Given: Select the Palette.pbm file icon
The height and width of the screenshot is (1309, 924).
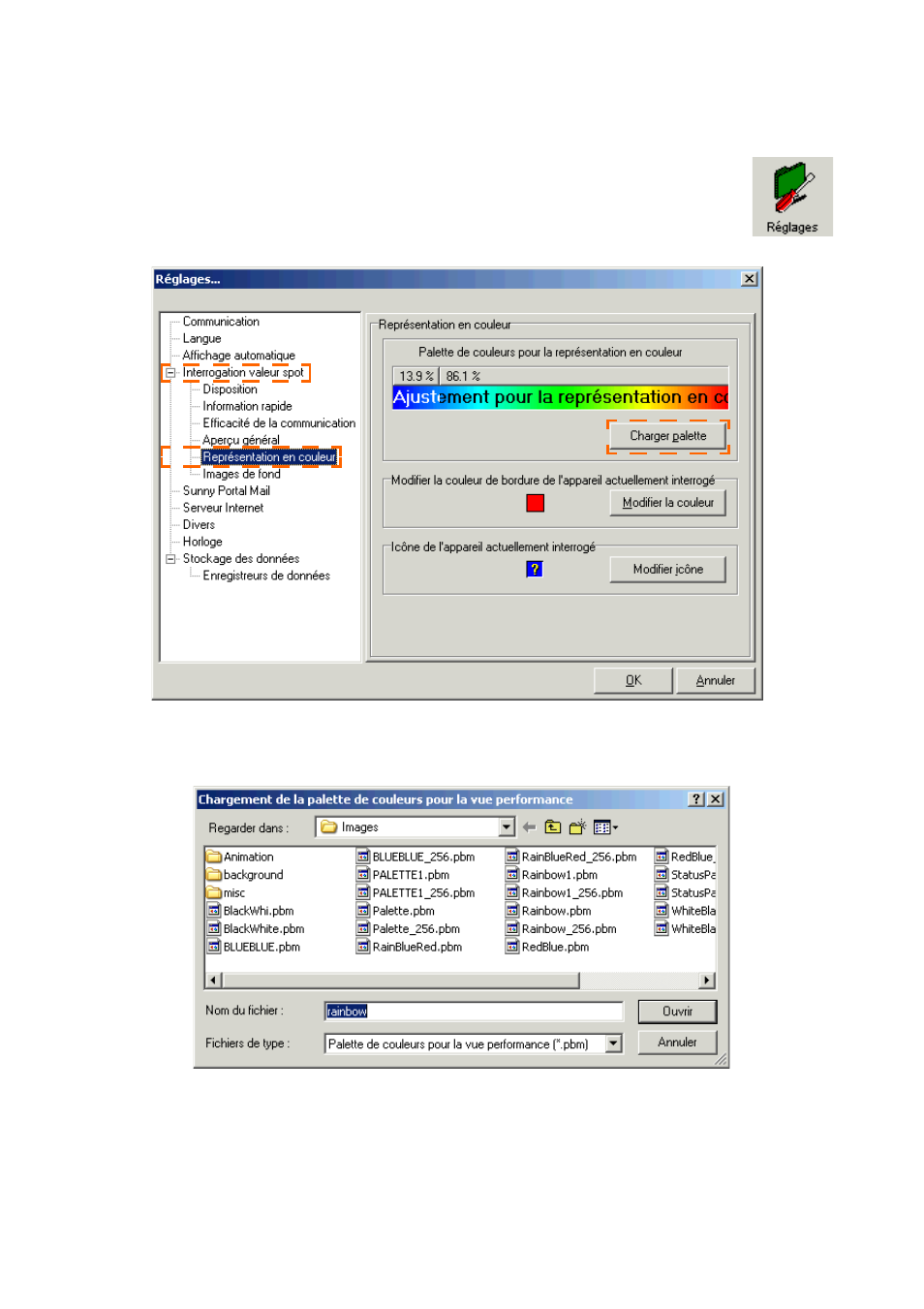Looking at the screenshot, I should pyautogui.click(x=363, y=911).
